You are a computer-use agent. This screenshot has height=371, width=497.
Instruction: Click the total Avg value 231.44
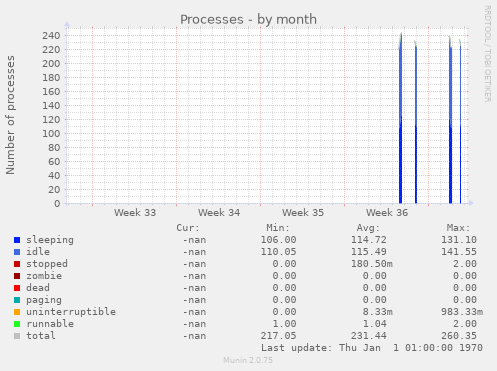[x=369, y=336]
